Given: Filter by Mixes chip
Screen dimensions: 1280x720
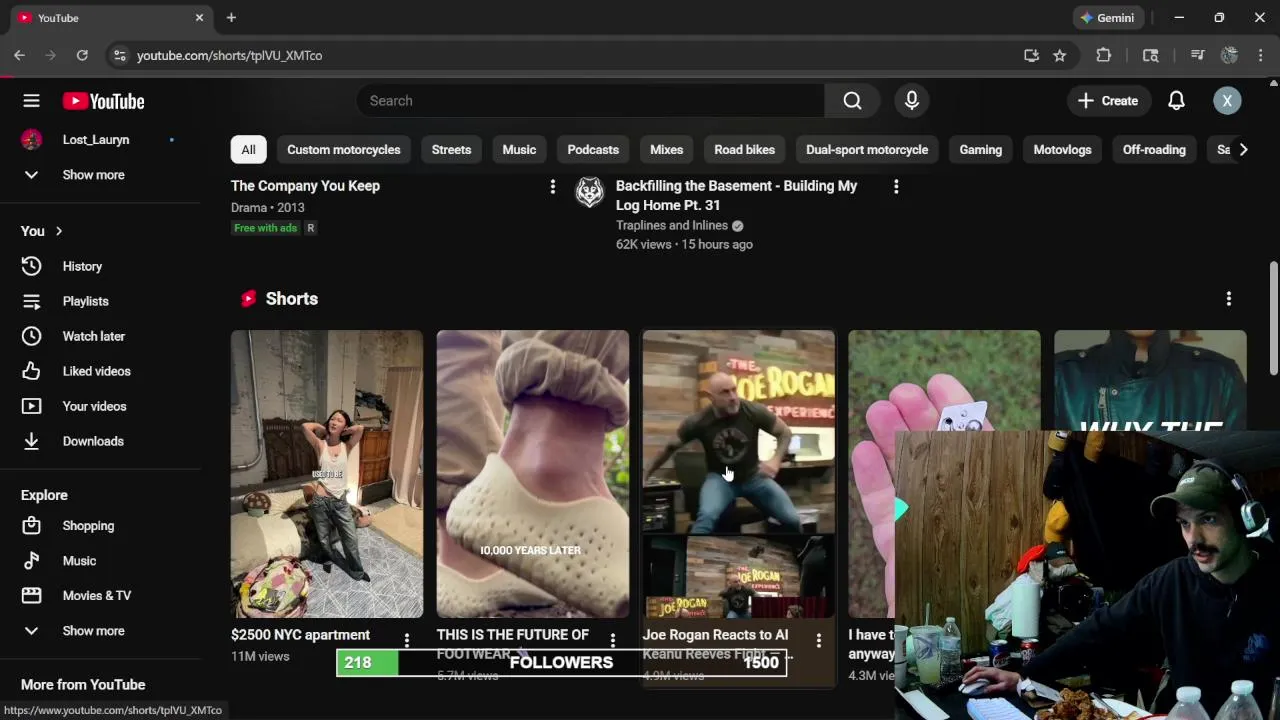Looking at the screenshot, I should [x=666, y=150].
